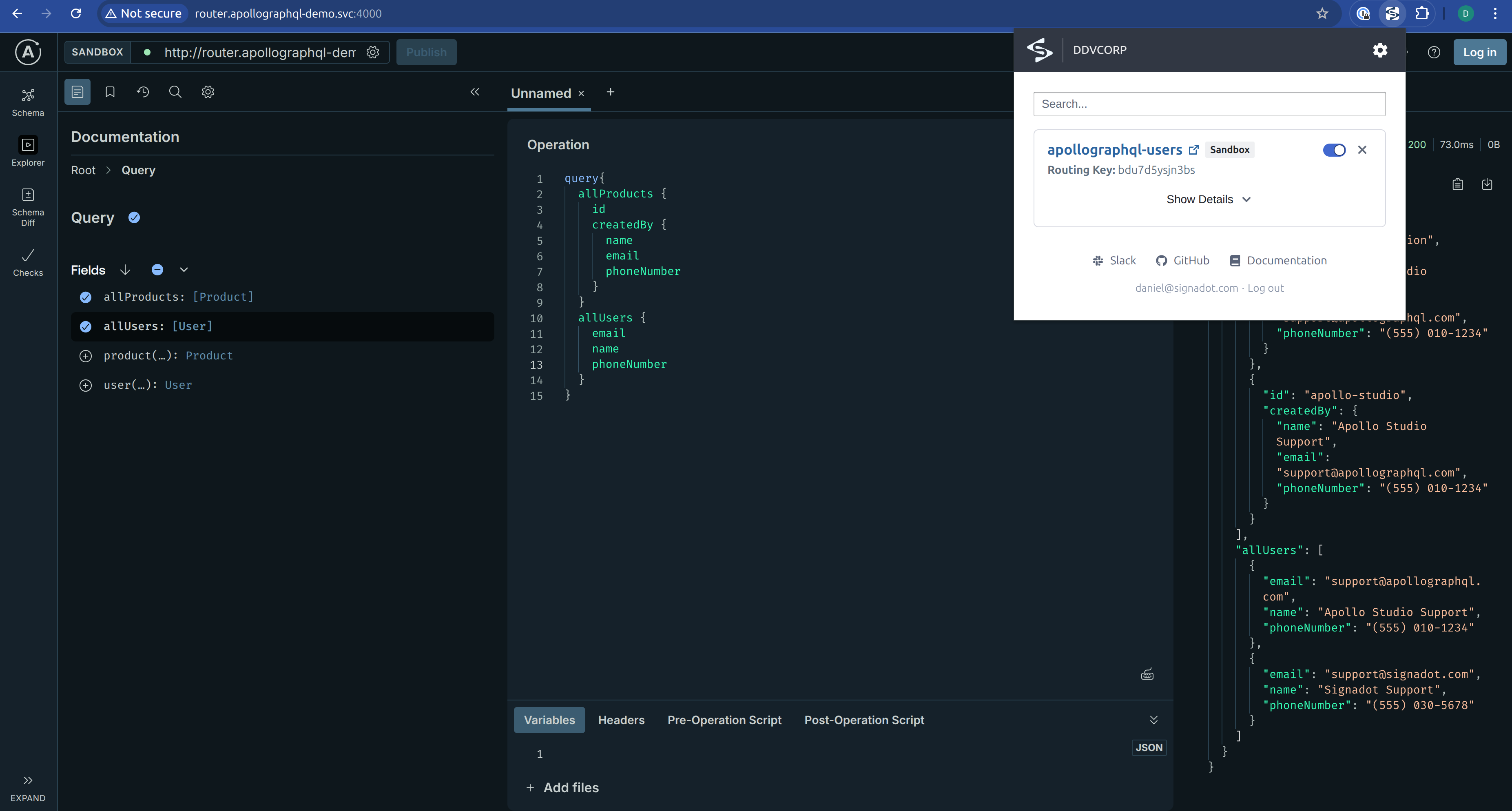1512x811 pixels.
Task: Copy response with clipboard icon
Action: (x=1457, y=184)
